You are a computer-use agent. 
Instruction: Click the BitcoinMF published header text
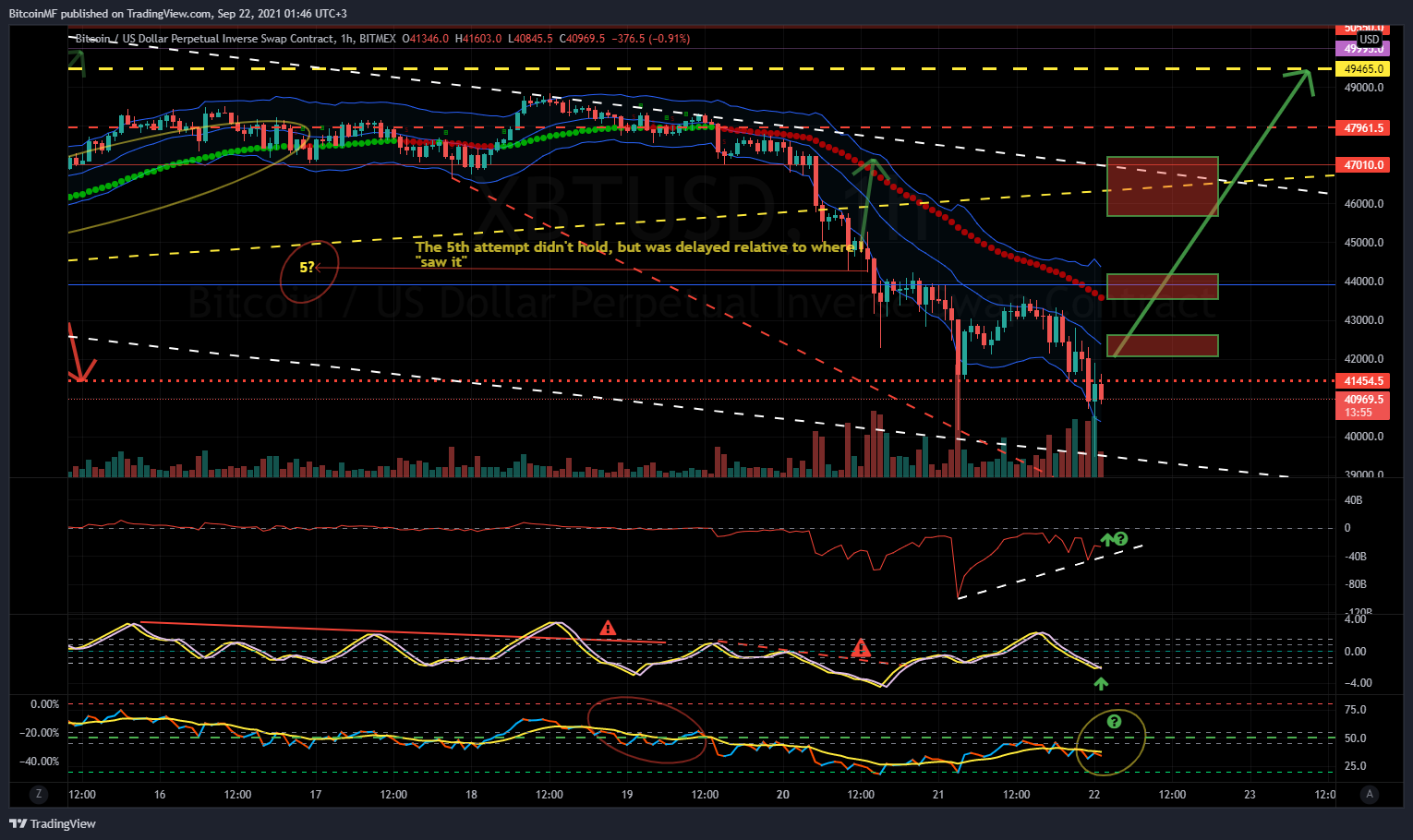(178, 14)
